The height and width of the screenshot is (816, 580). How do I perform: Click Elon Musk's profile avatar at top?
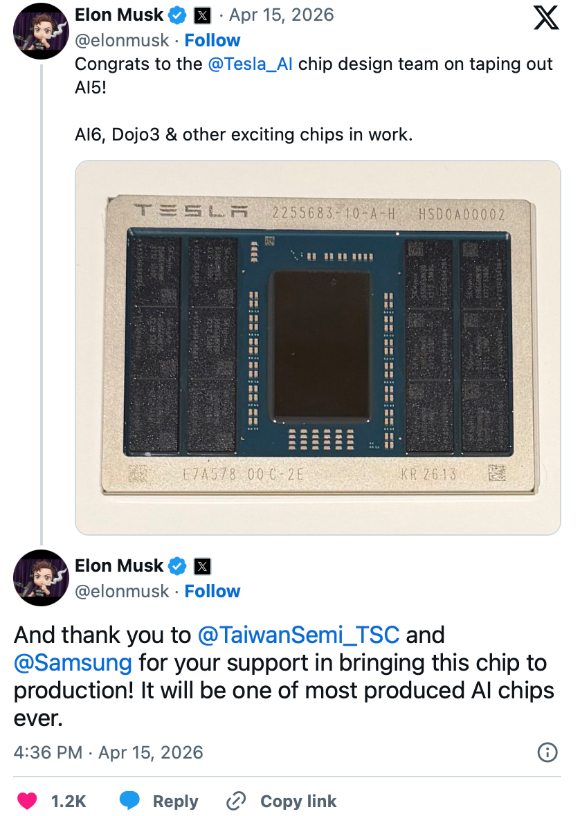tap(40, 30)
